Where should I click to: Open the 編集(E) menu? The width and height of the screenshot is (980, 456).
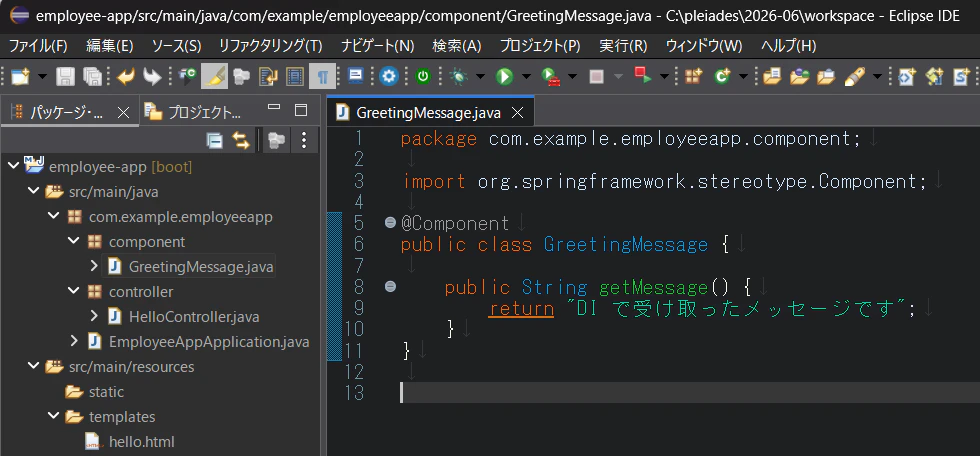[x=110, y=46]
